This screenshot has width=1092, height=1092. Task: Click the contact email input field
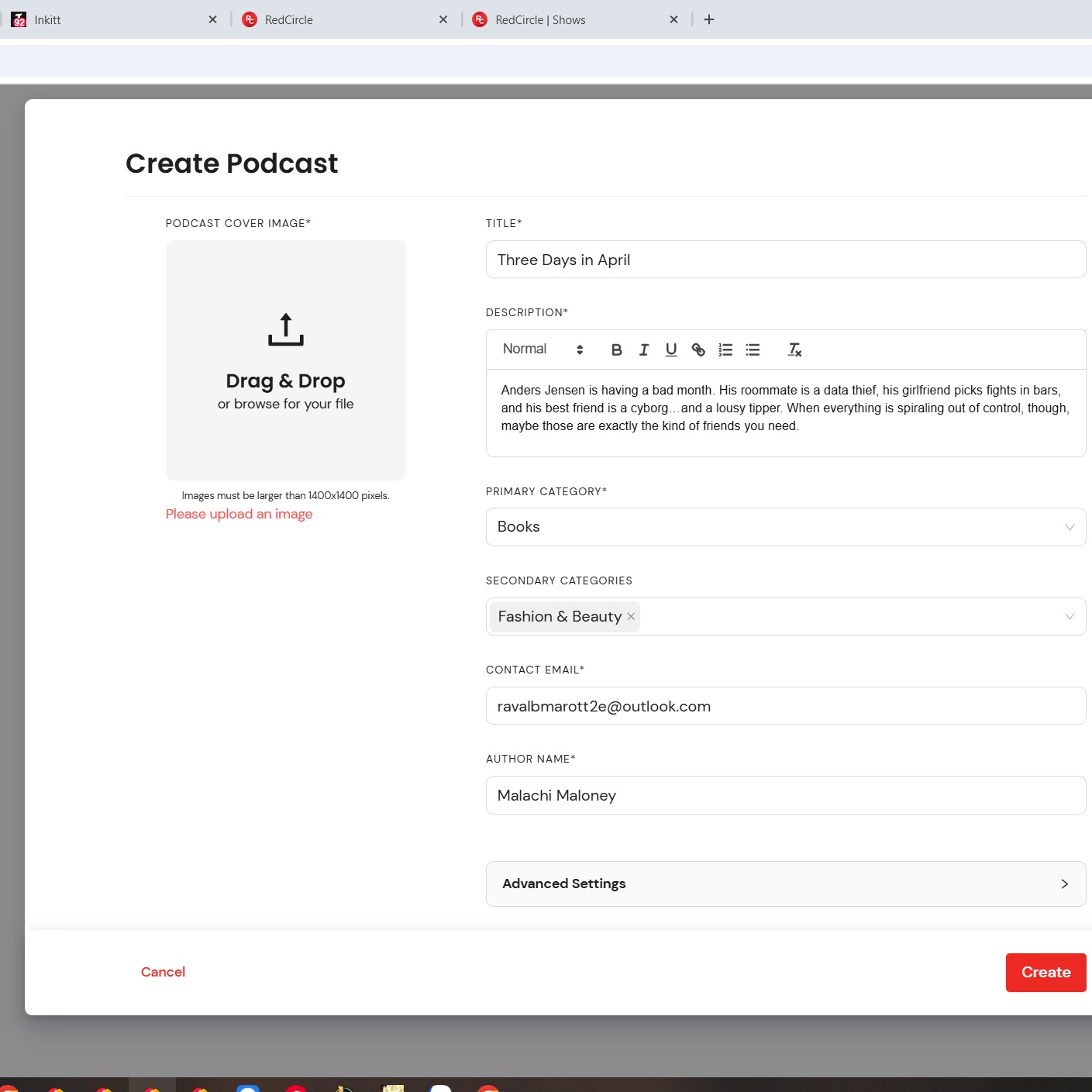(786, 706)
